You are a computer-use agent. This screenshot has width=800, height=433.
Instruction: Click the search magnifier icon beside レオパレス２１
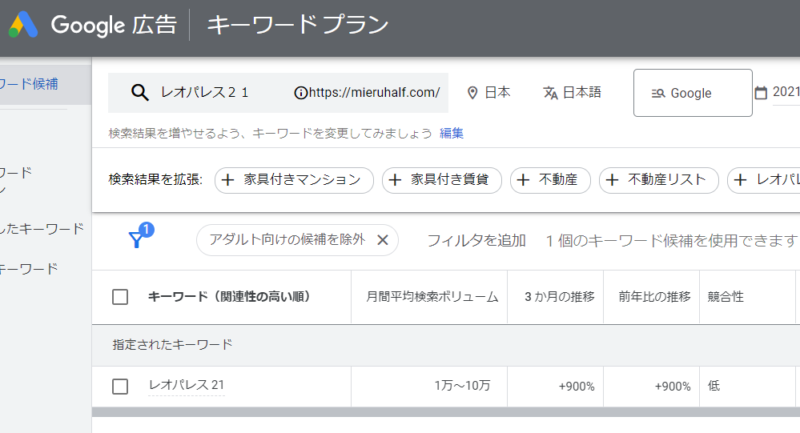pos(140,93)
